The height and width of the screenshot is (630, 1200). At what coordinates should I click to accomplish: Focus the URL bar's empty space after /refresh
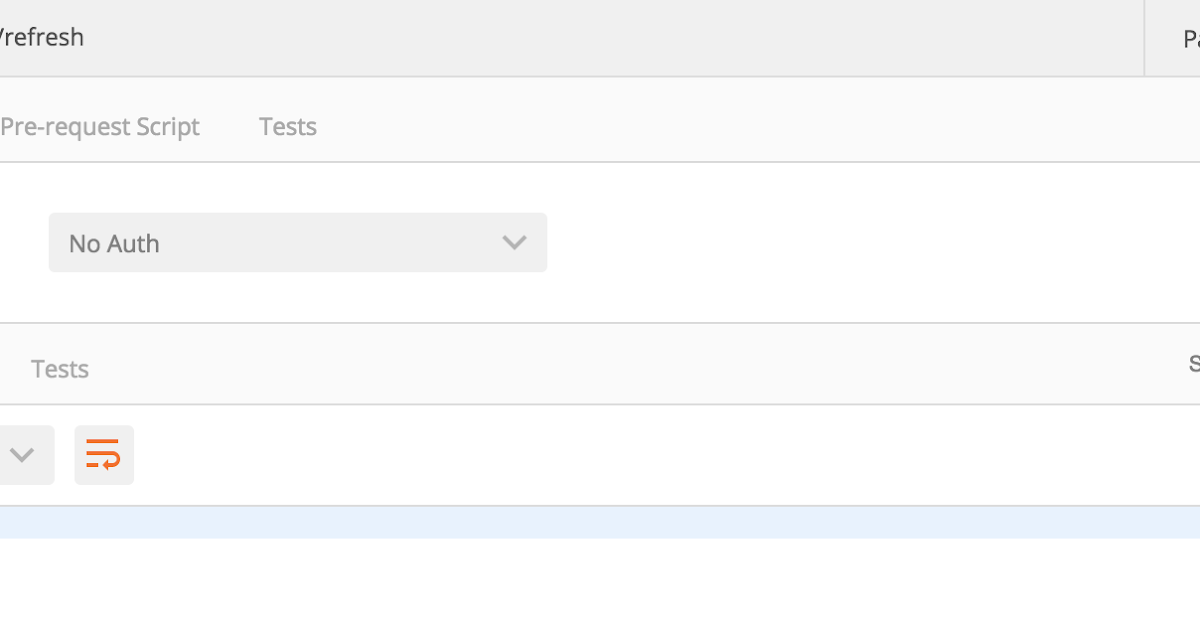point(600,37)
